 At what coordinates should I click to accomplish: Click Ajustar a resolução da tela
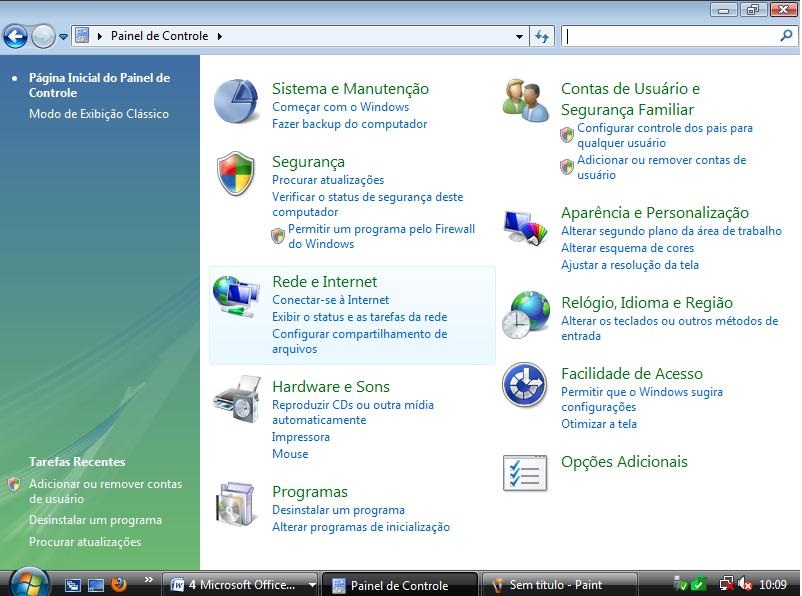[630, 265]
